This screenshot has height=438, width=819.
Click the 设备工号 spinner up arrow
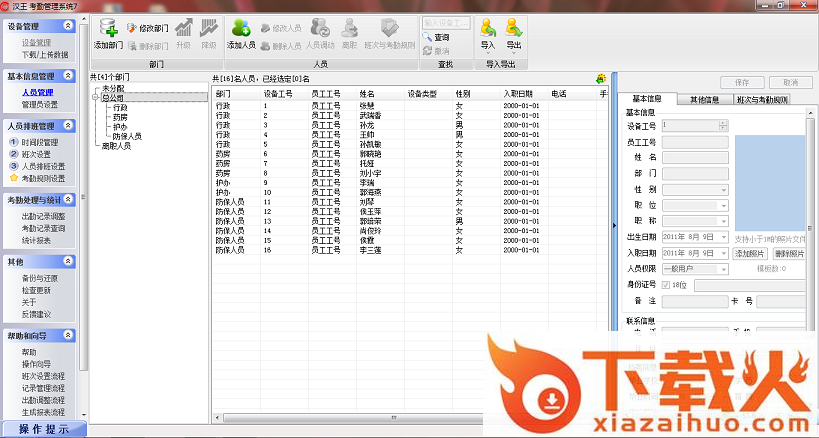pyautogui.click(x=723, y=123)
